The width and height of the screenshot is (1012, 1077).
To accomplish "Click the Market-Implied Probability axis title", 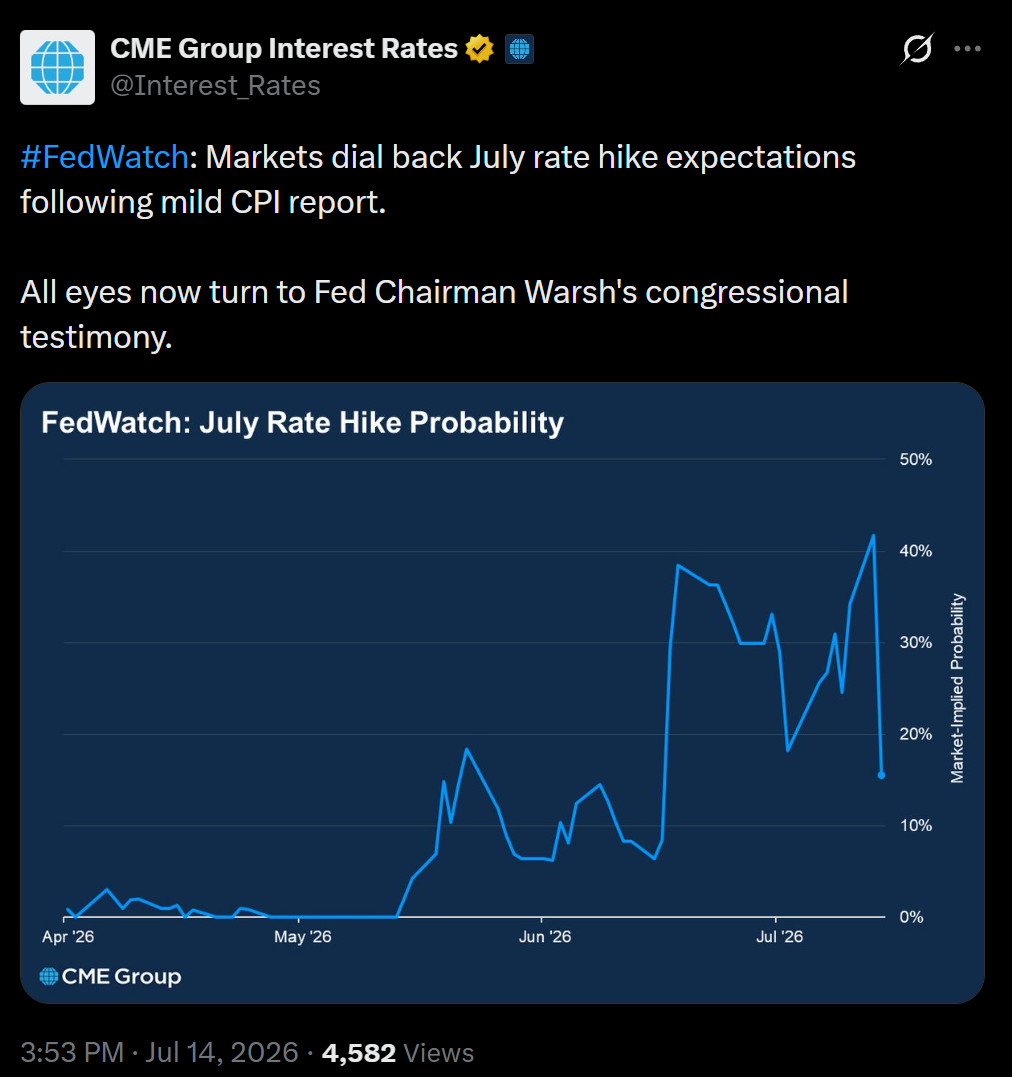I will point(957,688).
